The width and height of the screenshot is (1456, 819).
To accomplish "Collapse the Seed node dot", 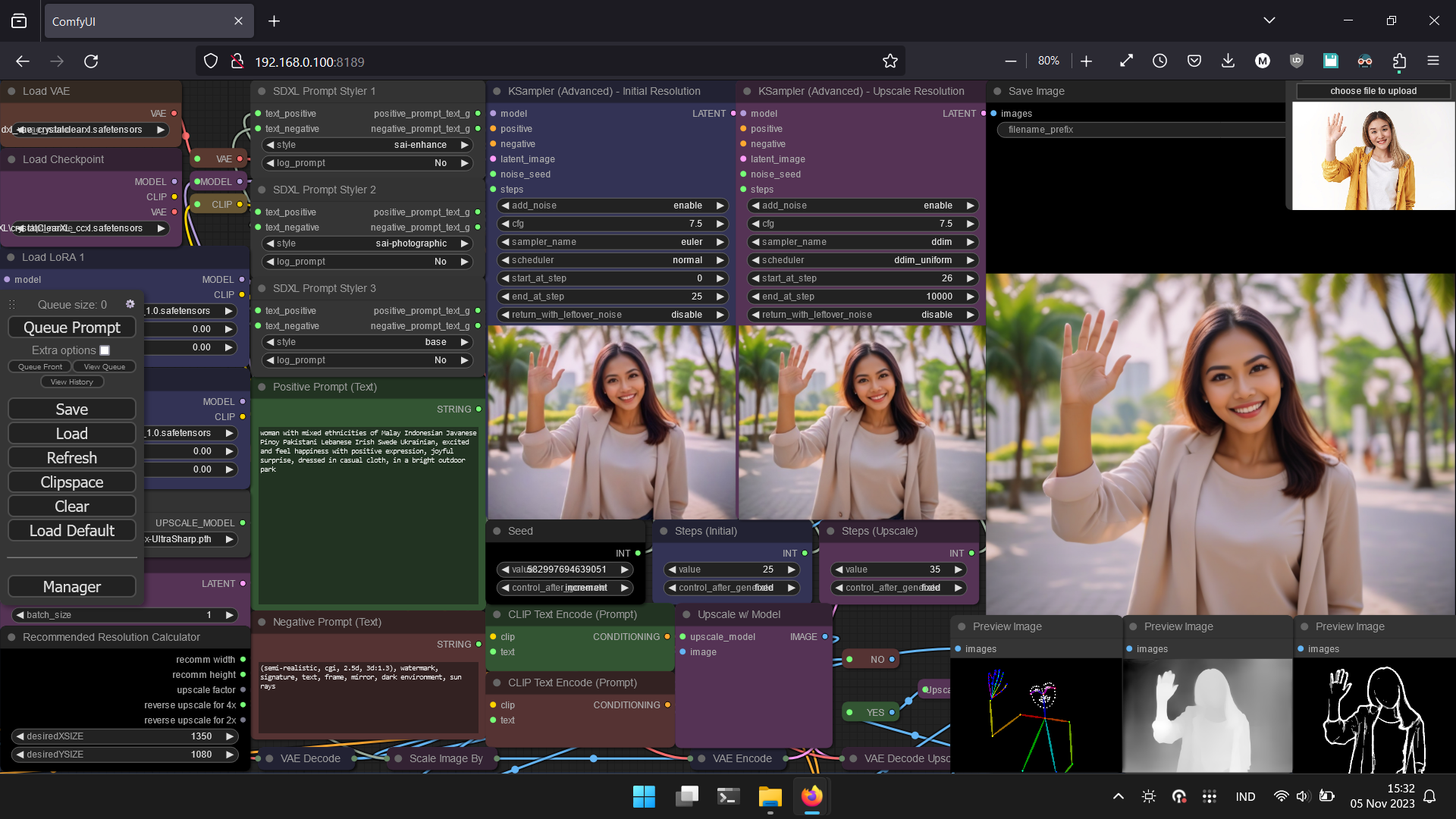I will 497,531.
